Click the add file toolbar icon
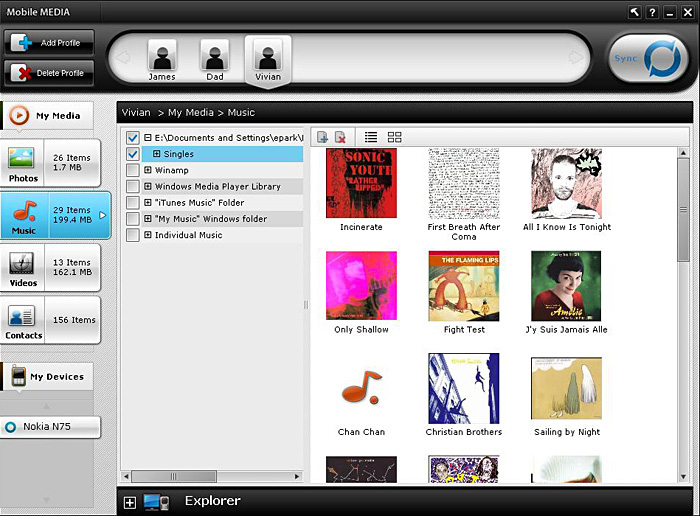Viewport: 700px width, 516px height. pyautogui.click(x=322, y=137)
